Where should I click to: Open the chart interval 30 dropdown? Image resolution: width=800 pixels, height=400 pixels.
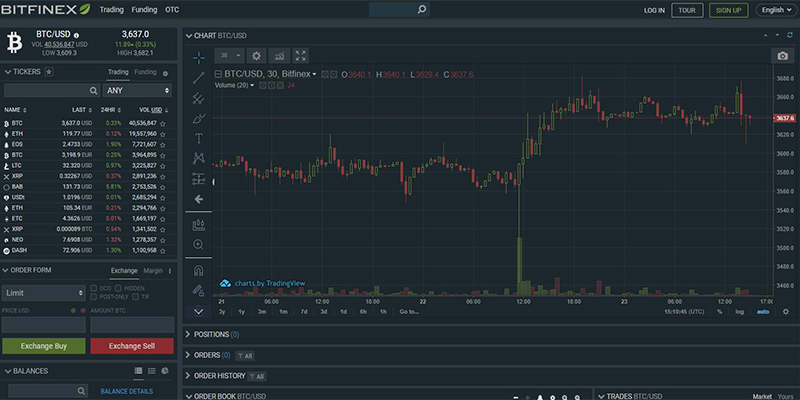[230, 56]
